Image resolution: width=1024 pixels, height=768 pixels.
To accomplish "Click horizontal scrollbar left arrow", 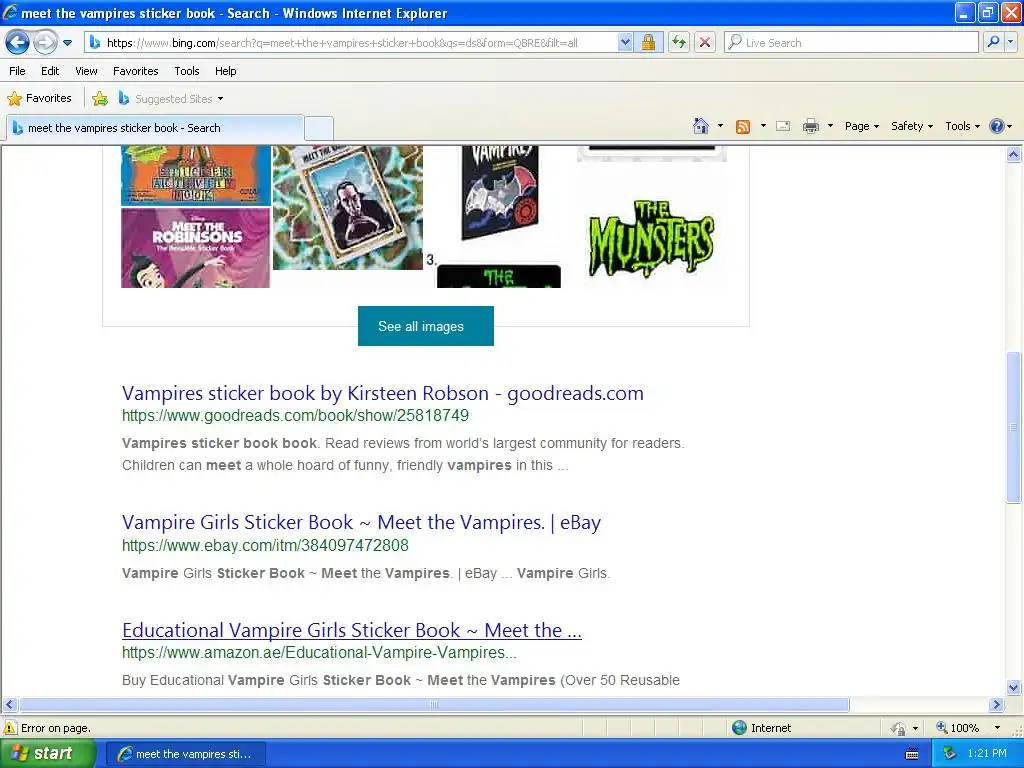I will click(x=9, y=705).
